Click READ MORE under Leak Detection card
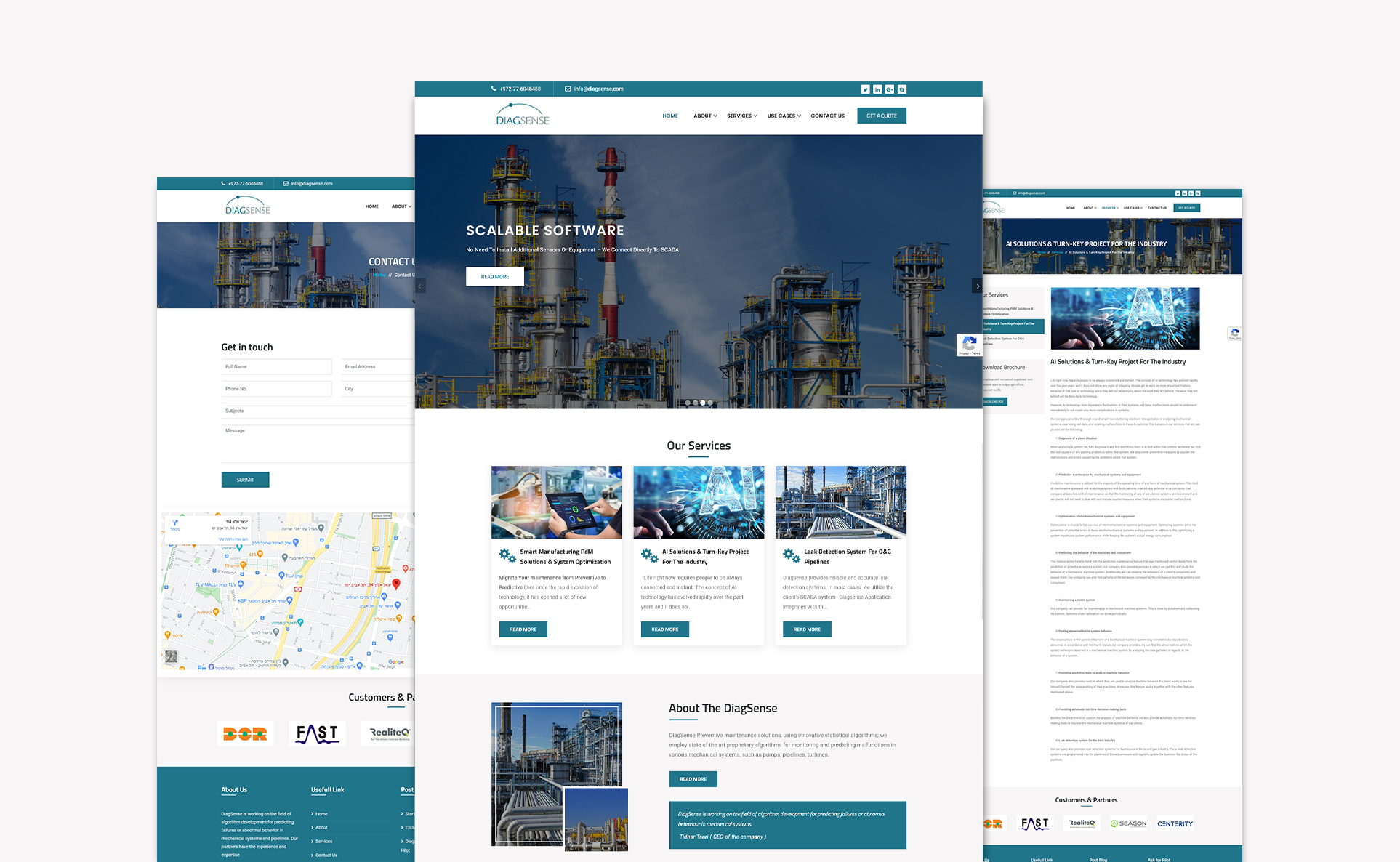The height and width of the screenshot is (862, 1400). [x=807, y=629]
